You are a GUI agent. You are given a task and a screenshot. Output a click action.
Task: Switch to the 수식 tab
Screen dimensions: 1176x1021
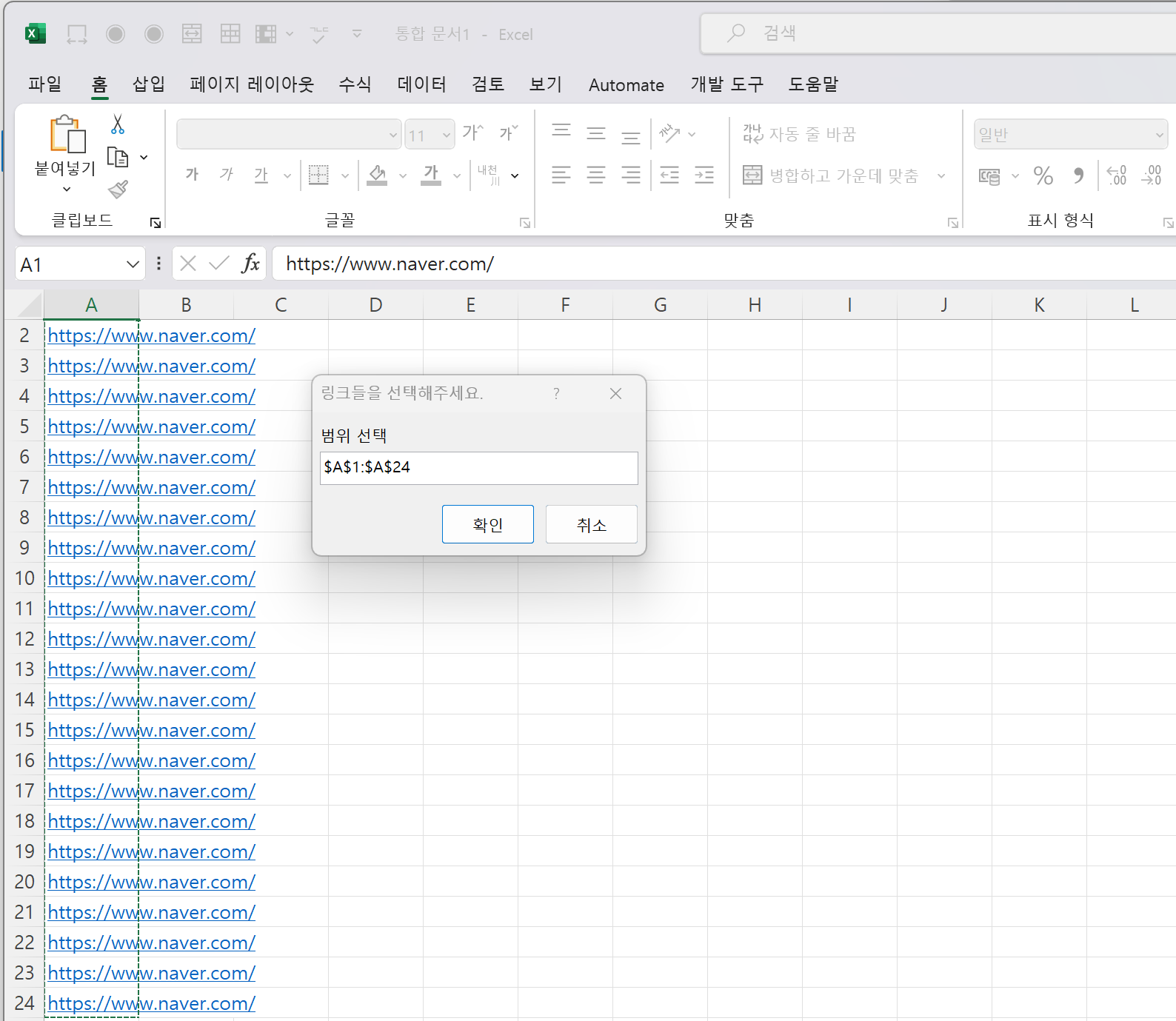[x=355, y=84]
